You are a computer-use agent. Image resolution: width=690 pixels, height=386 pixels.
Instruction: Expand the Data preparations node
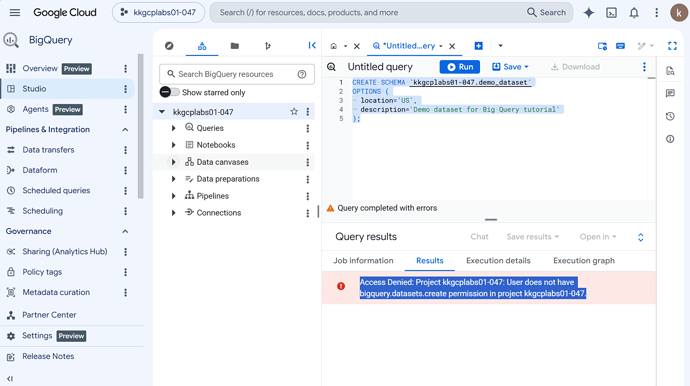coord(173,179)
